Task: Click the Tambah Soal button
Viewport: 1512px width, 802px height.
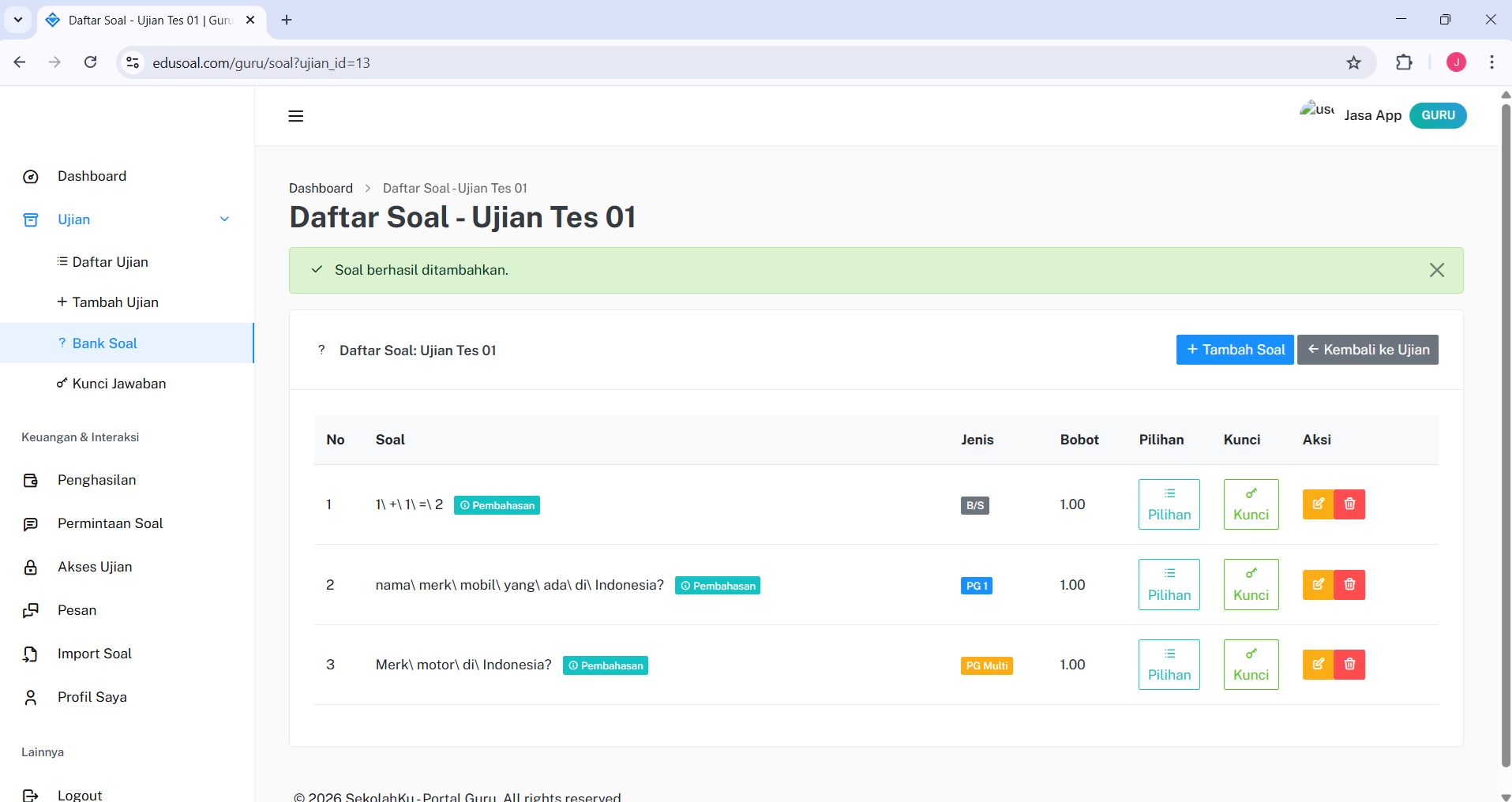Action: tap(1235, 350)
